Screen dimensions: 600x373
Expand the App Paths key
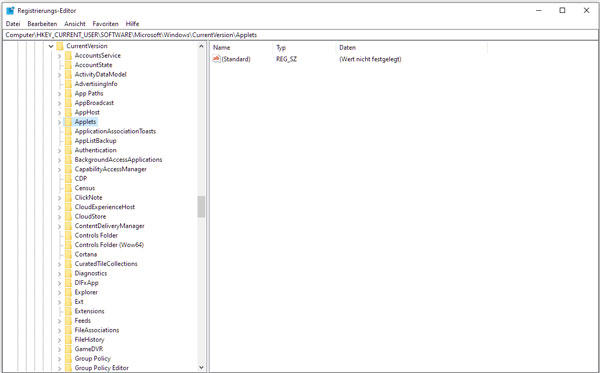[59, 94]
